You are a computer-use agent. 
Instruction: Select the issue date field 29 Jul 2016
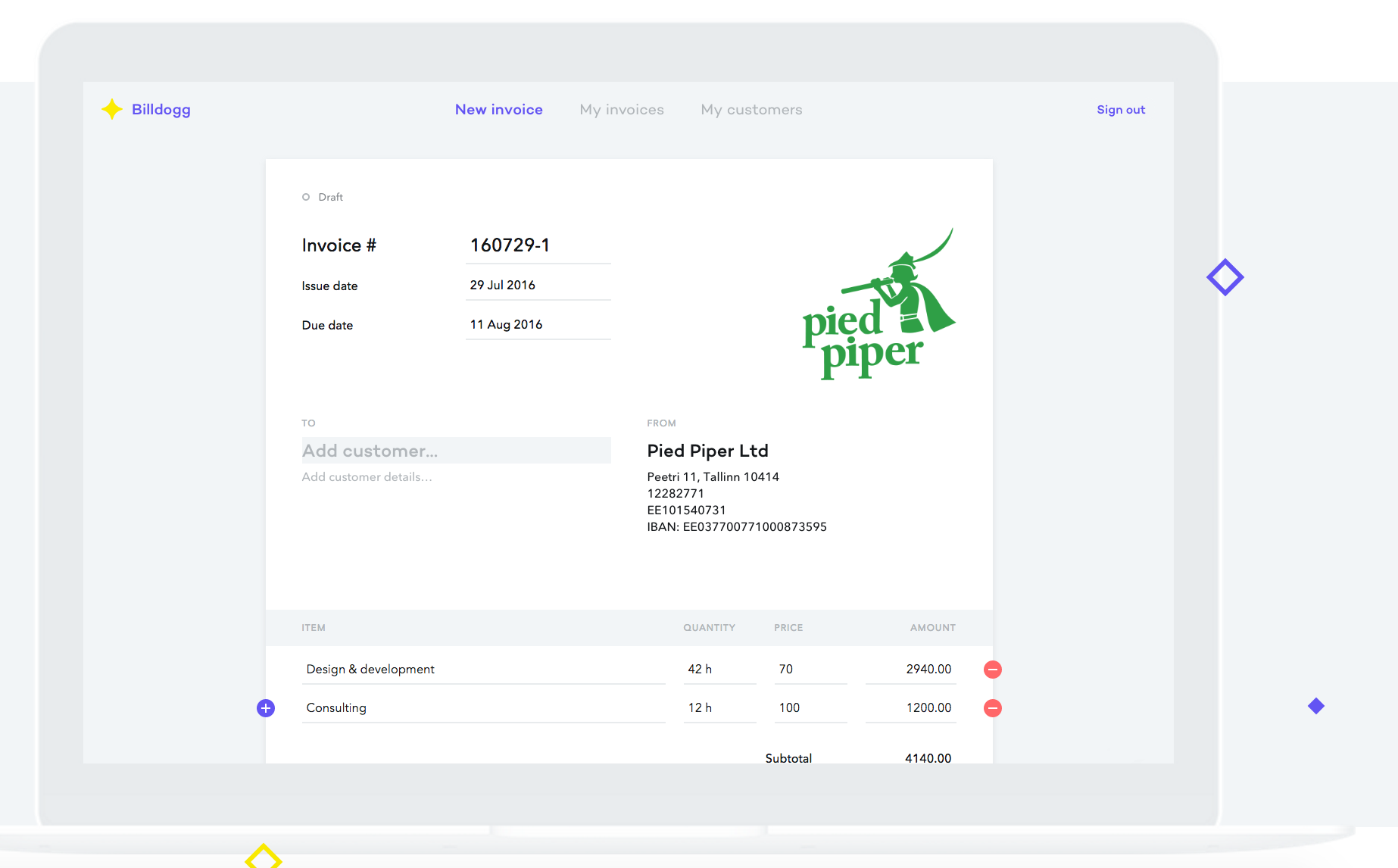pyautogui.click(x=538, y=285)
